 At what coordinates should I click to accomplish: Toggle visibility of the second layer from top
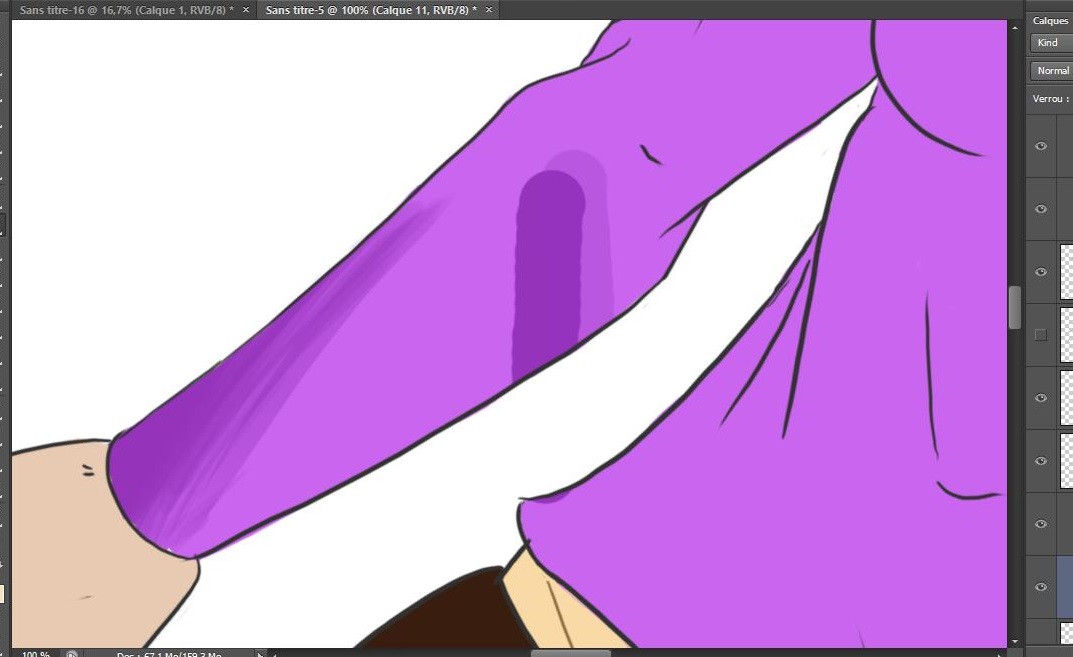coord(1041,209)
